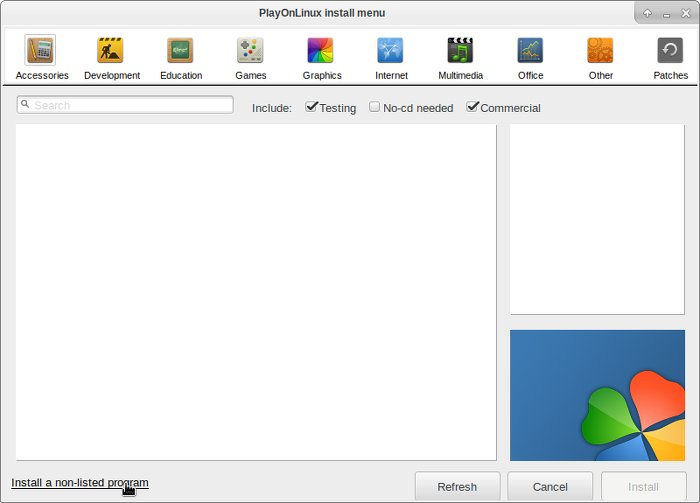Select the Education category icon
This screenshot has width=700, height=503.
point(180,50)
